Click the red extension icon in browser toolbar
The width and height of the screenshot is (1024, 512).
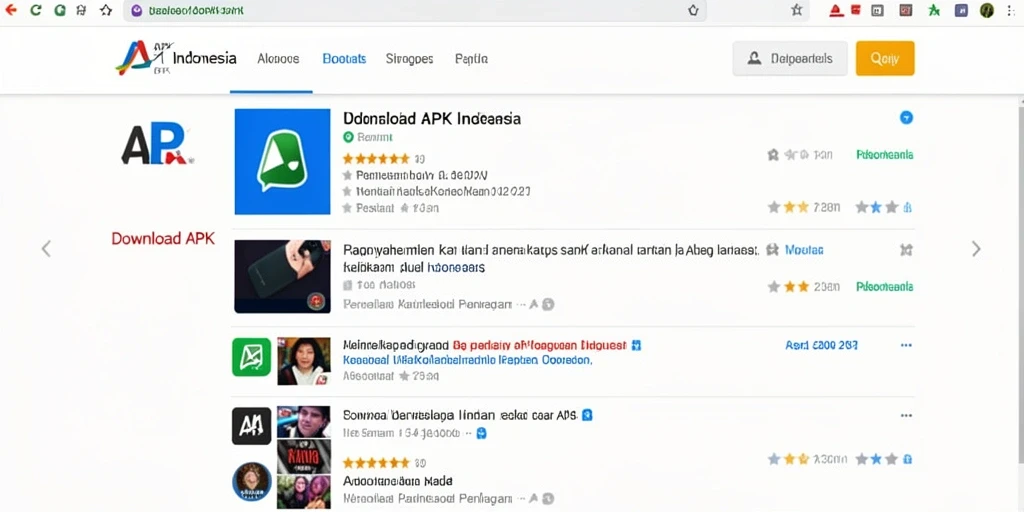[x=837, y=10]
